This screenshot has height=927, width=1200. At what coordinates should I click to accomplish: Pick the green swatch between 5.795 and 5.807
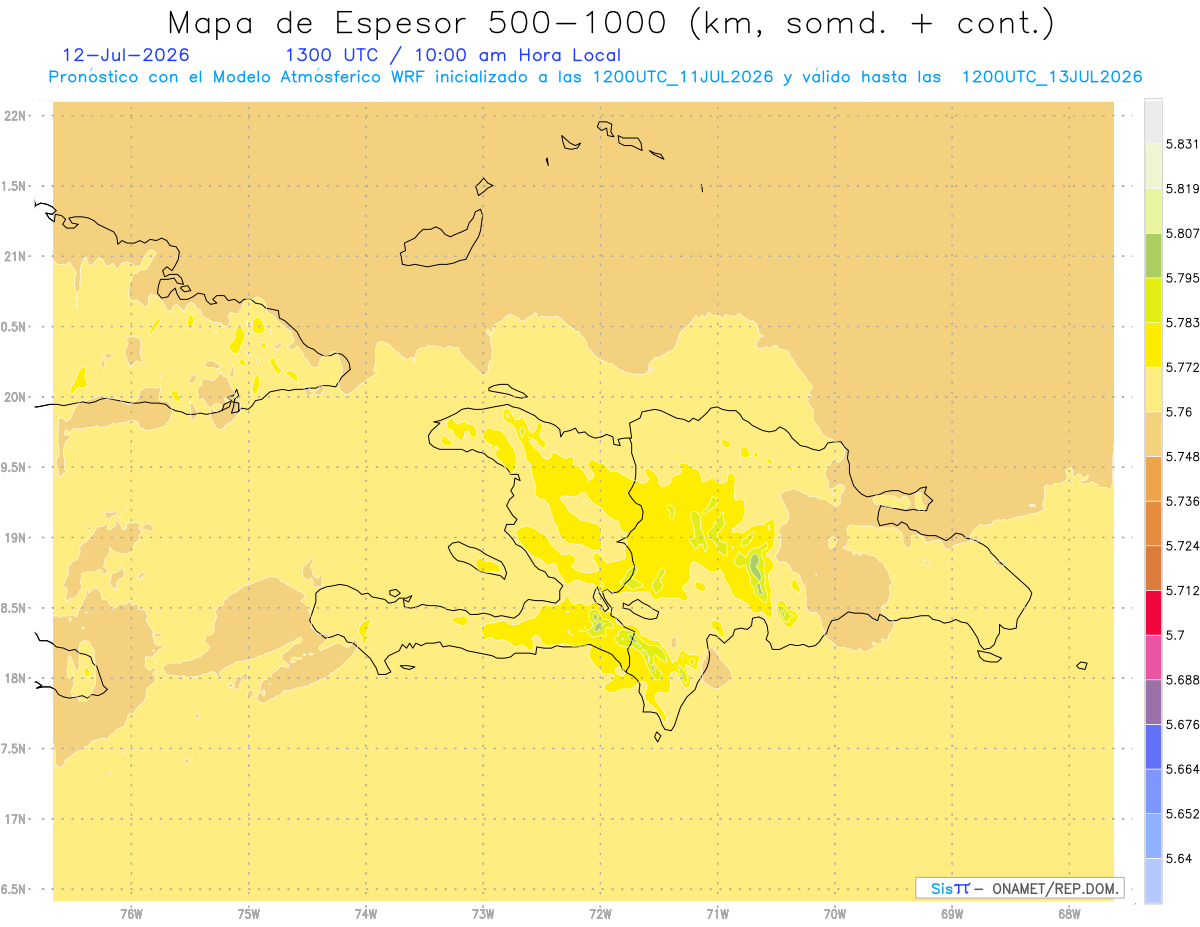[1153, 256]
